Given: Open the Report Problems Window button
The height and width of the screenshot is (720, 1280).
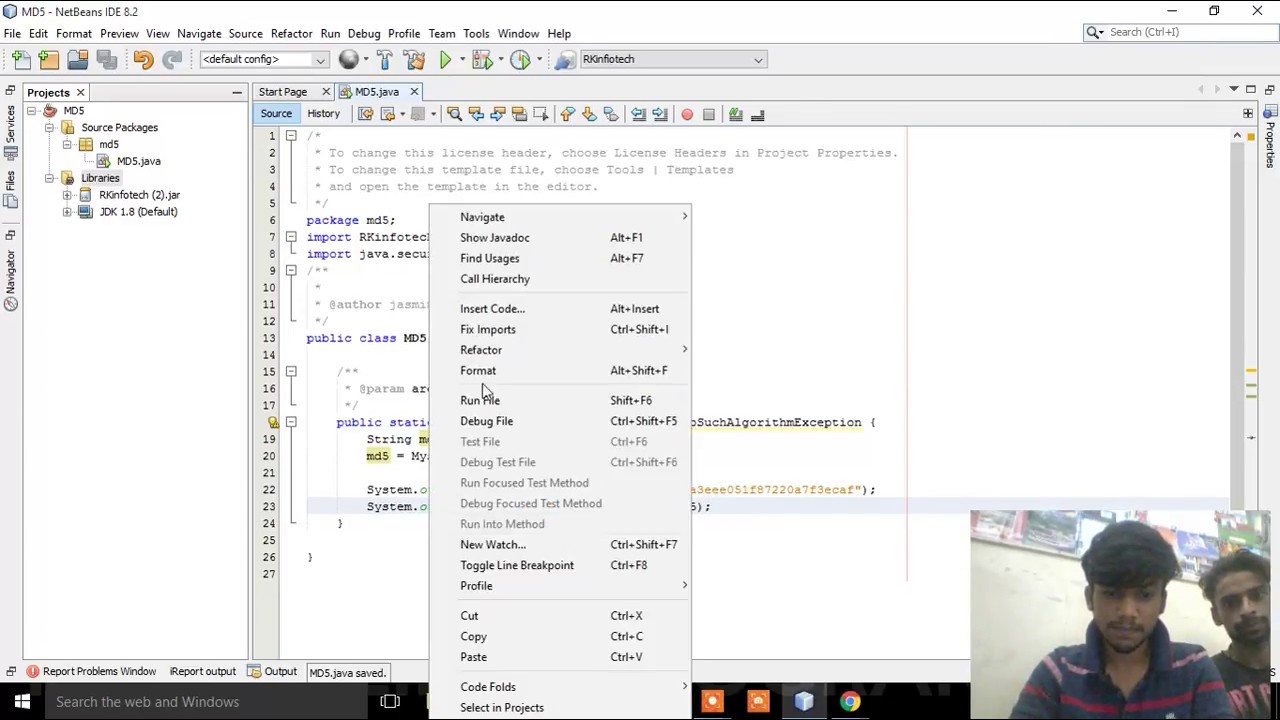Looking at the screenshot, I should point(91,672).
